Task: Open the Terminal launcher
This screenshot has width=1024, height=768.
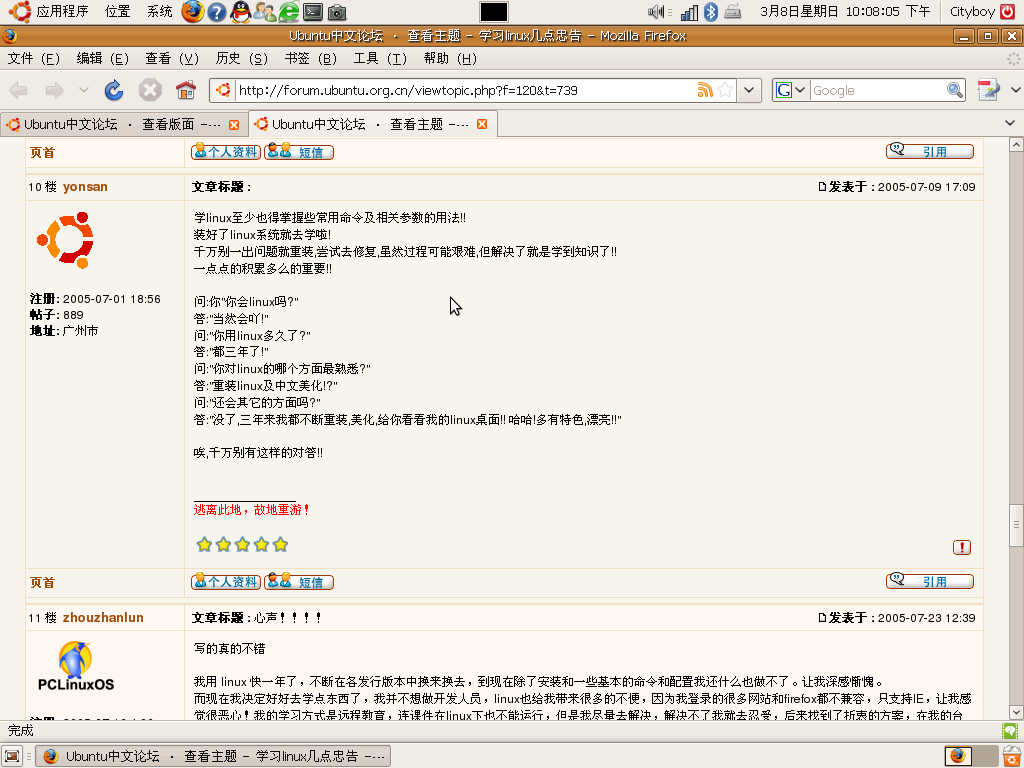Action: 313,12
